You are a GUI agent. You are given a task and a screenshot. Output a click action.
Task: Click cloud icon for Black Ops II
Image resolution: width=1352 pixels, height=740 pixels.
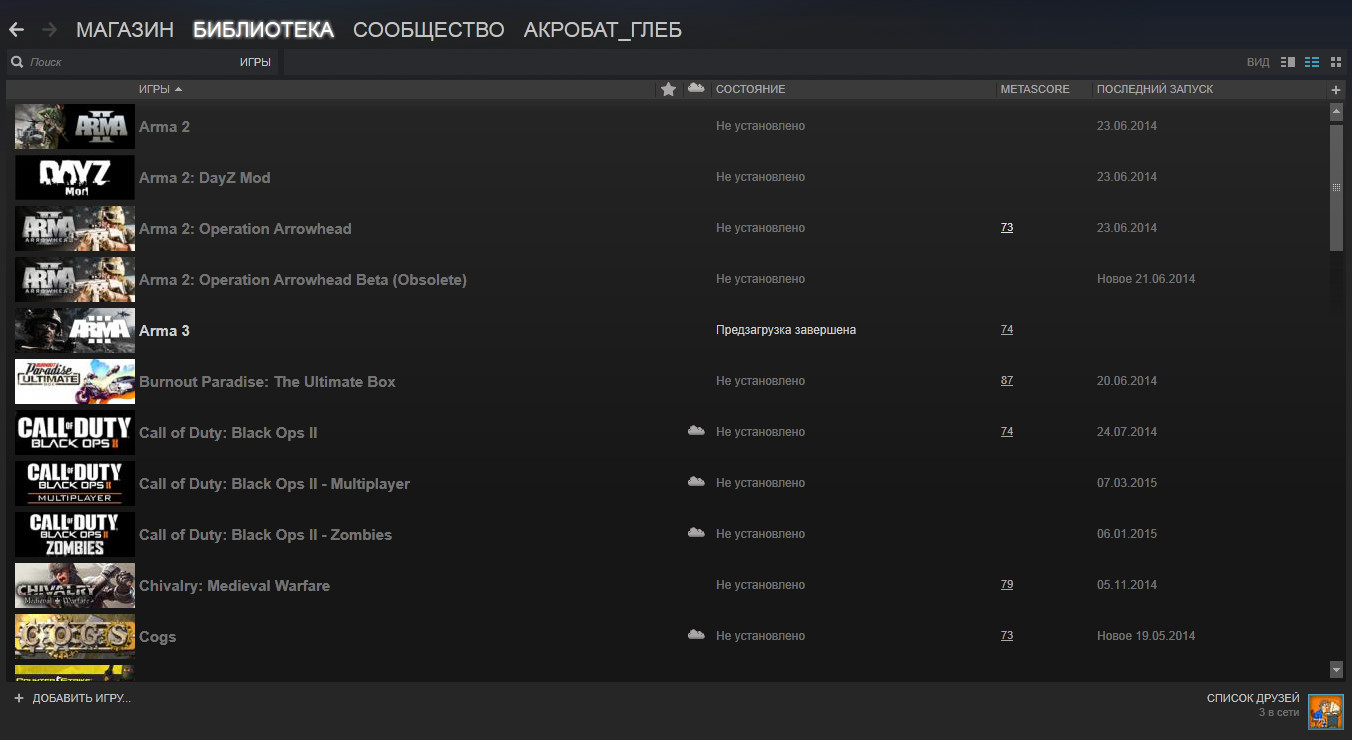tap(696, 431)
